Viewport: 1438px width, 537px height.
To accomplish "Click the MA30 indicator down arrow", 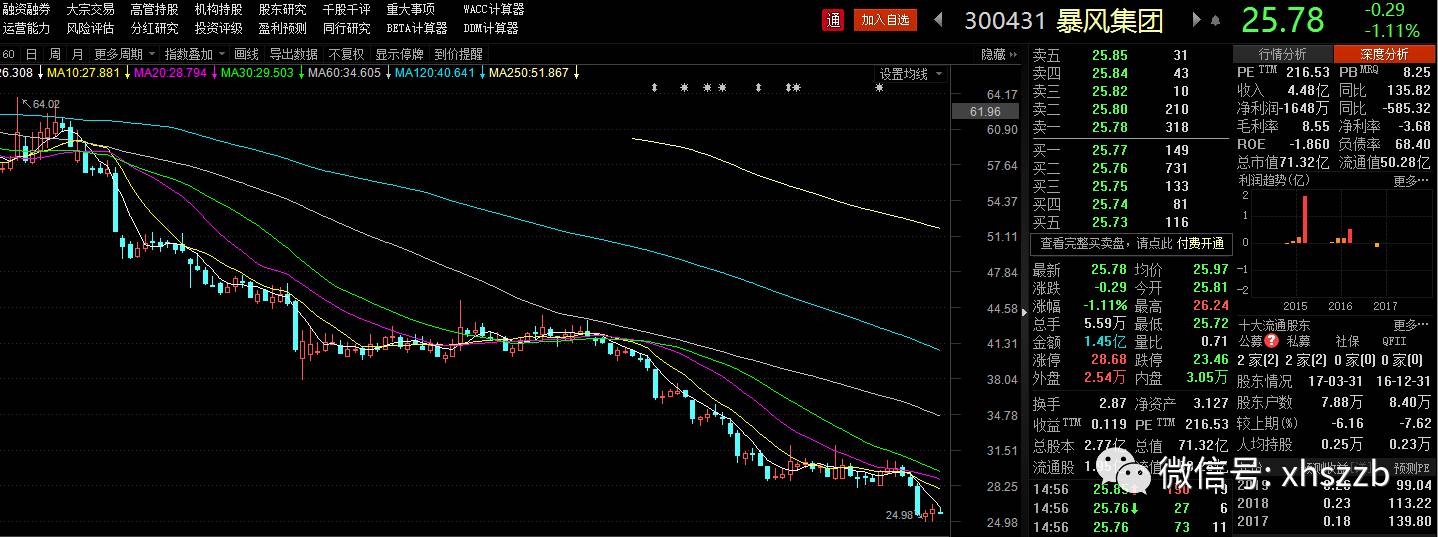I will [x=300, y=72].
